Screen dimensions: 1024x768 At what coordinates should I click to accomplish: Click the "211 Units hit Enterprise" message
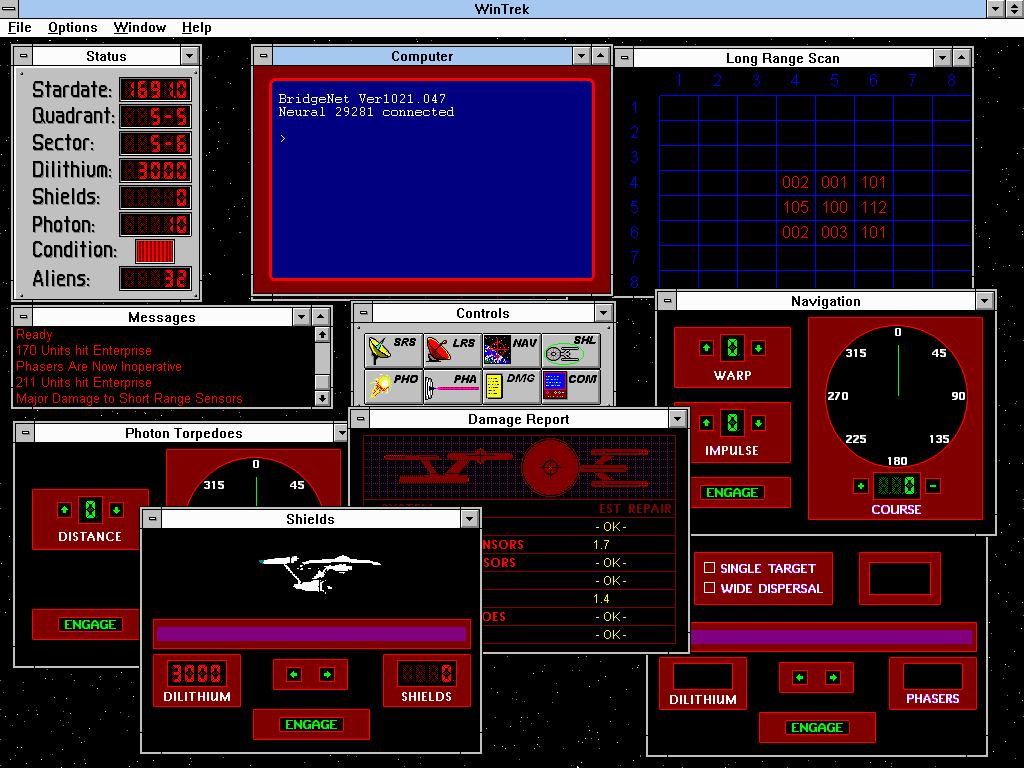pos(84,383)
